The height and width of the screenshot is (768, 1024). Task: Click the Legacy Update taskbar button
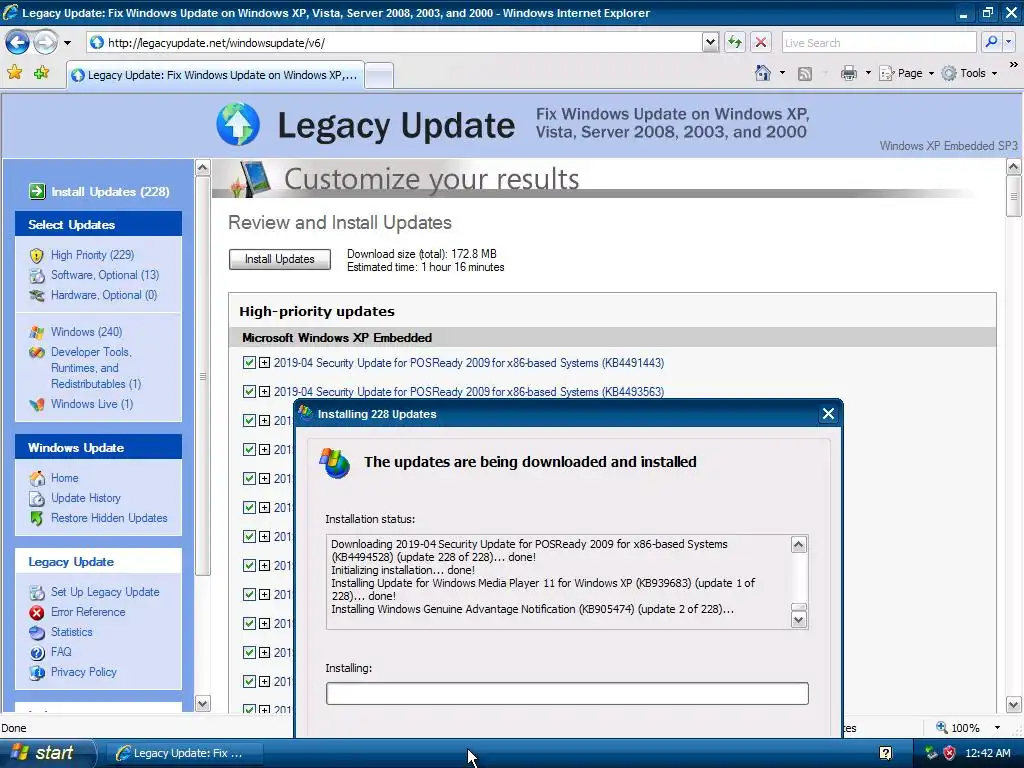[x=185, y=753]
